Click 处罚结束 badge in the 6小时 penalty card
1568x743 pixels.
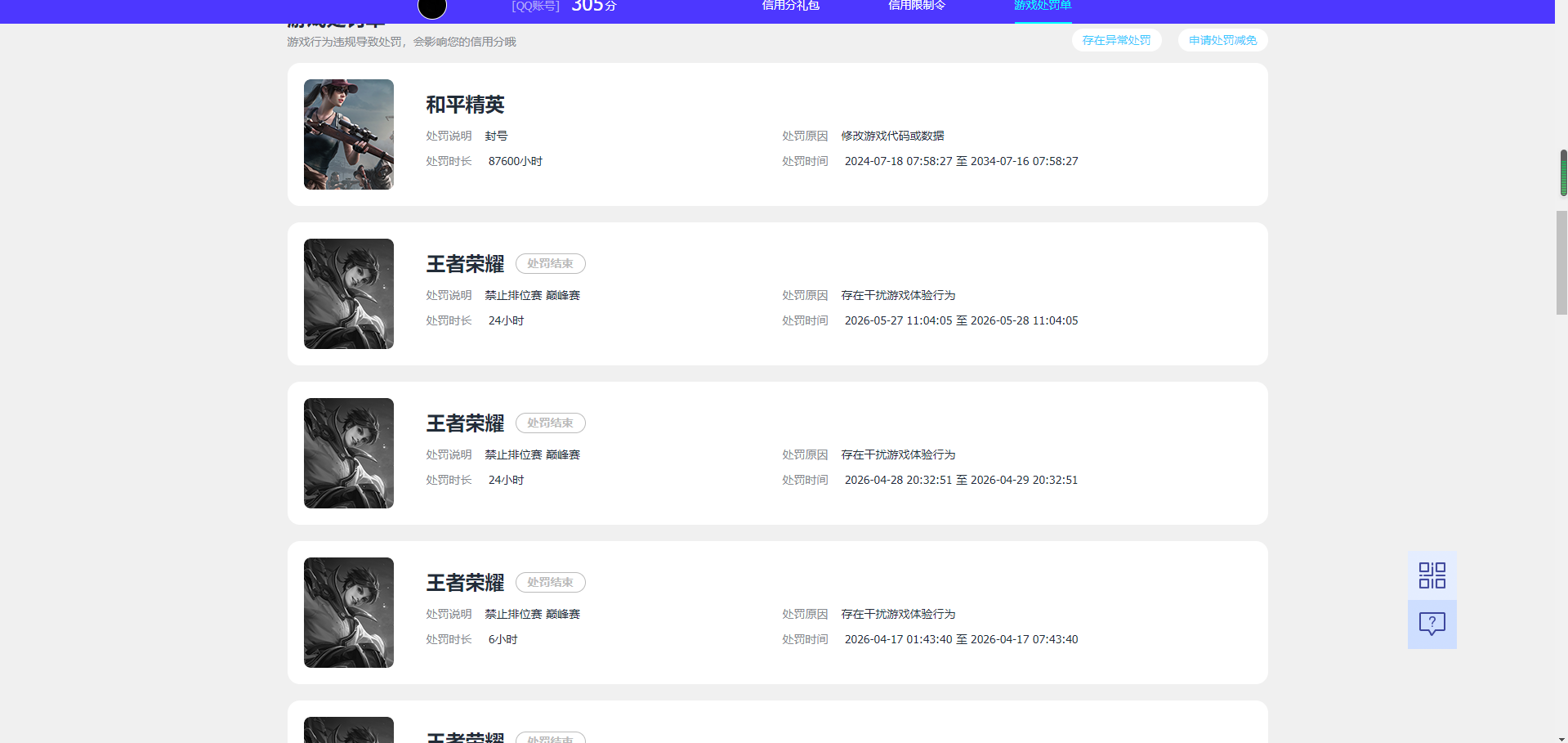(x=551, y=583)
